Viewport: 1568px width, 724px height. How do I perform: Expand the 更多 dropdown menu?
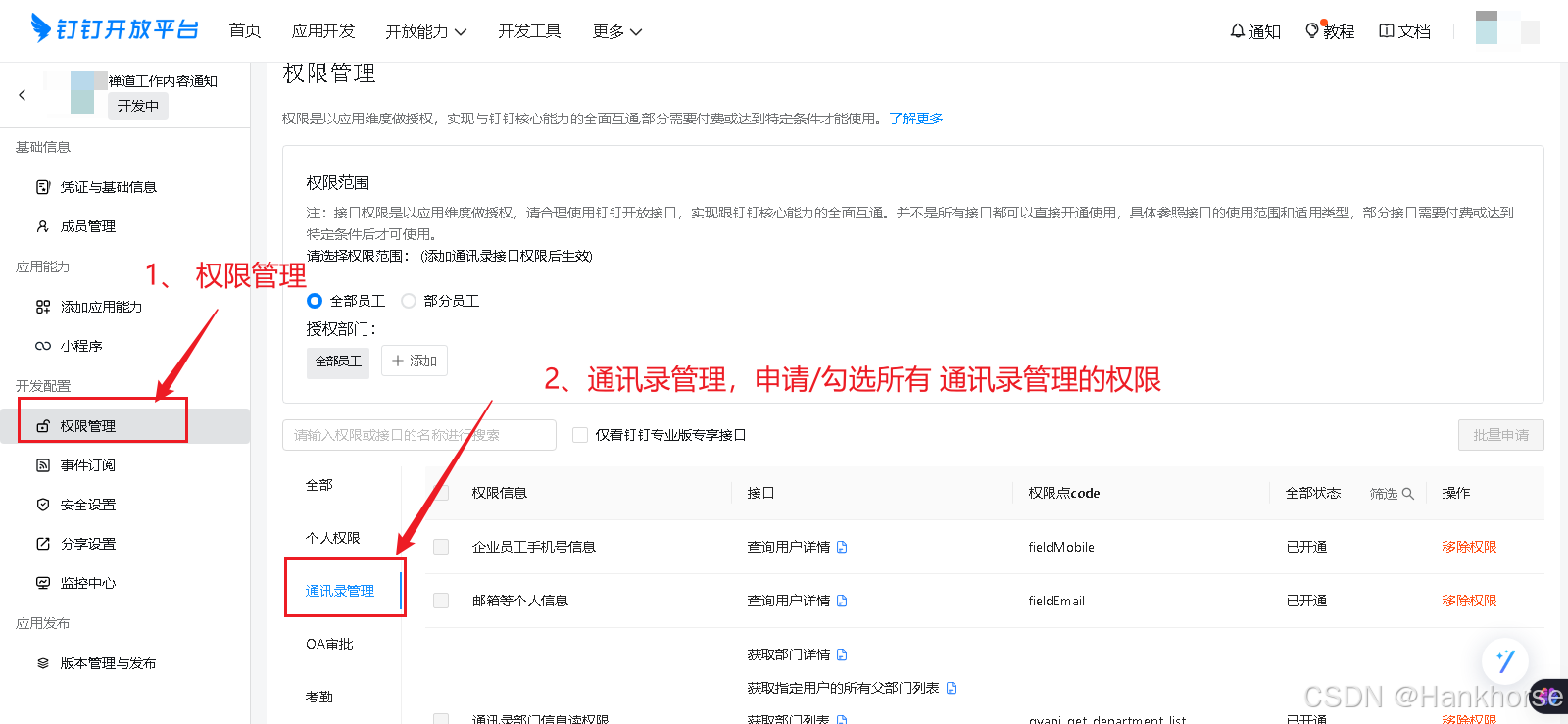click(617, 31)
